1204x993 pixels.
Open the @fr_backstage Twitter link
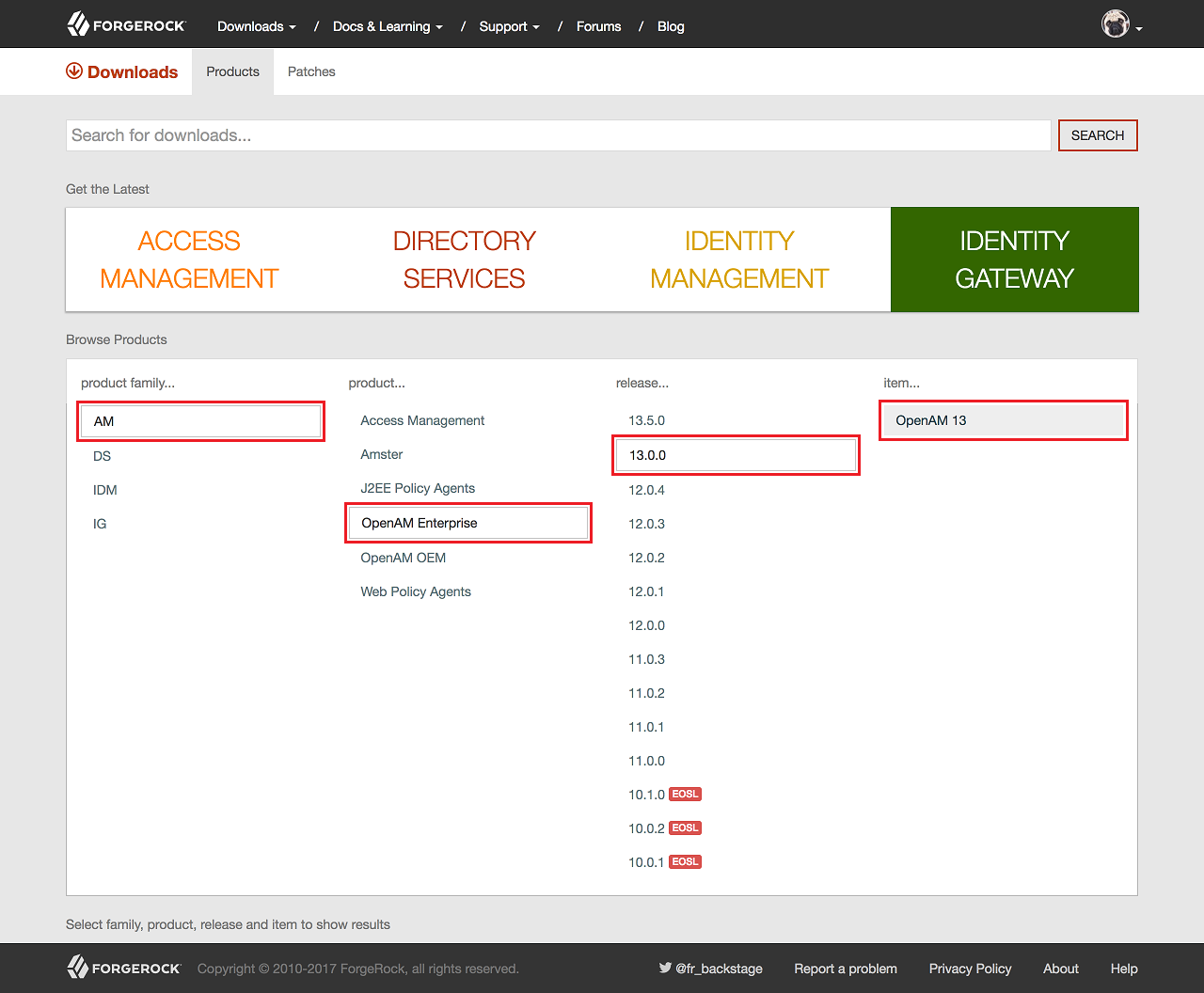[x=711, y=969]
